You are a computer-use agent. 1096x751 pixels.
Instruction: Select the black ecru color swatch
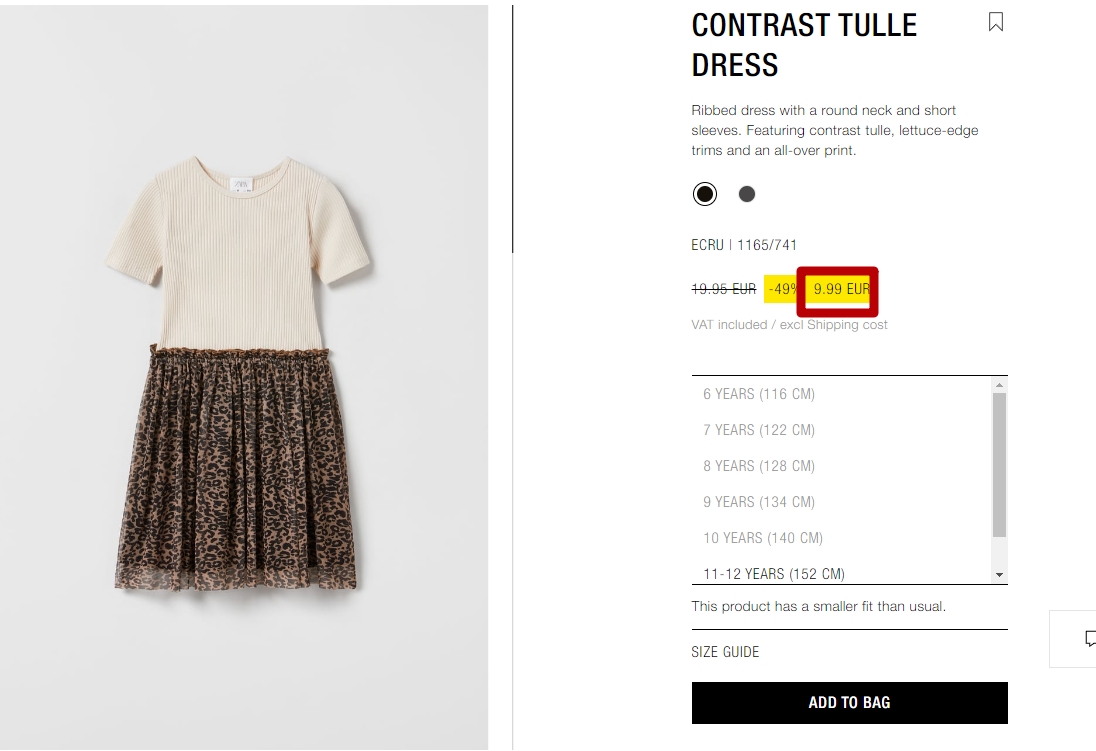coord(705,194)
